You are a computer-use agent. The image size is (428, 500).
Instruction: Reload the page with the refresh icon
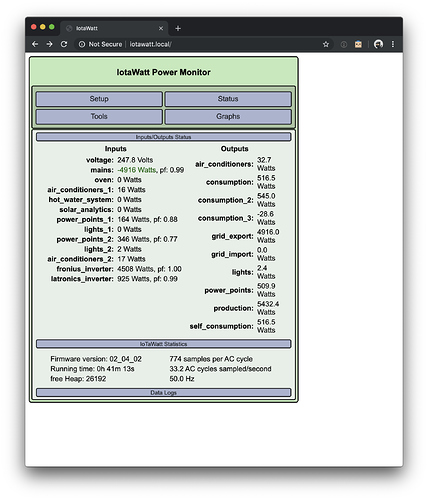[64, 44]
